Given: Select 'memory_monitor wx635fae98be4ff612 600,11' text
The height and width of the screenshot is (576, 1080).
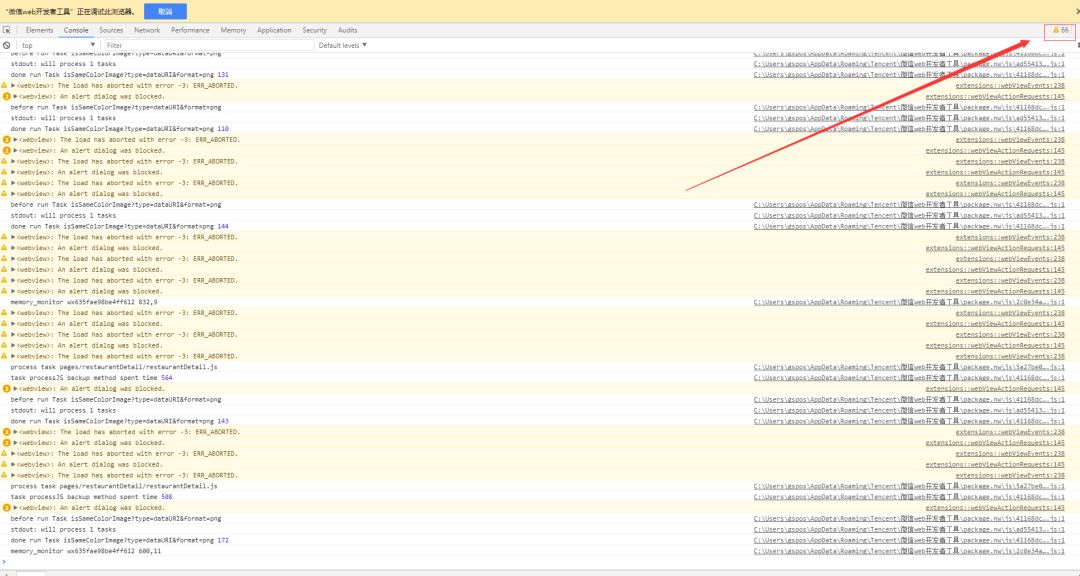Looking at the screenshot, I should click(x=85, y=551).
